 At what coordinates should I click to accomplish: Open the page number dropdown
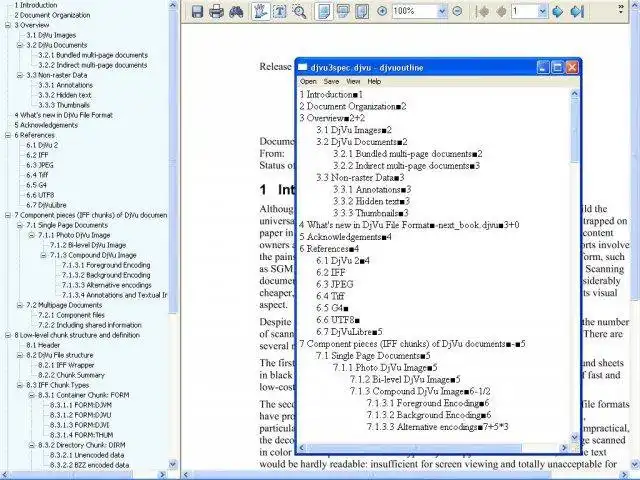pos(542,11)
